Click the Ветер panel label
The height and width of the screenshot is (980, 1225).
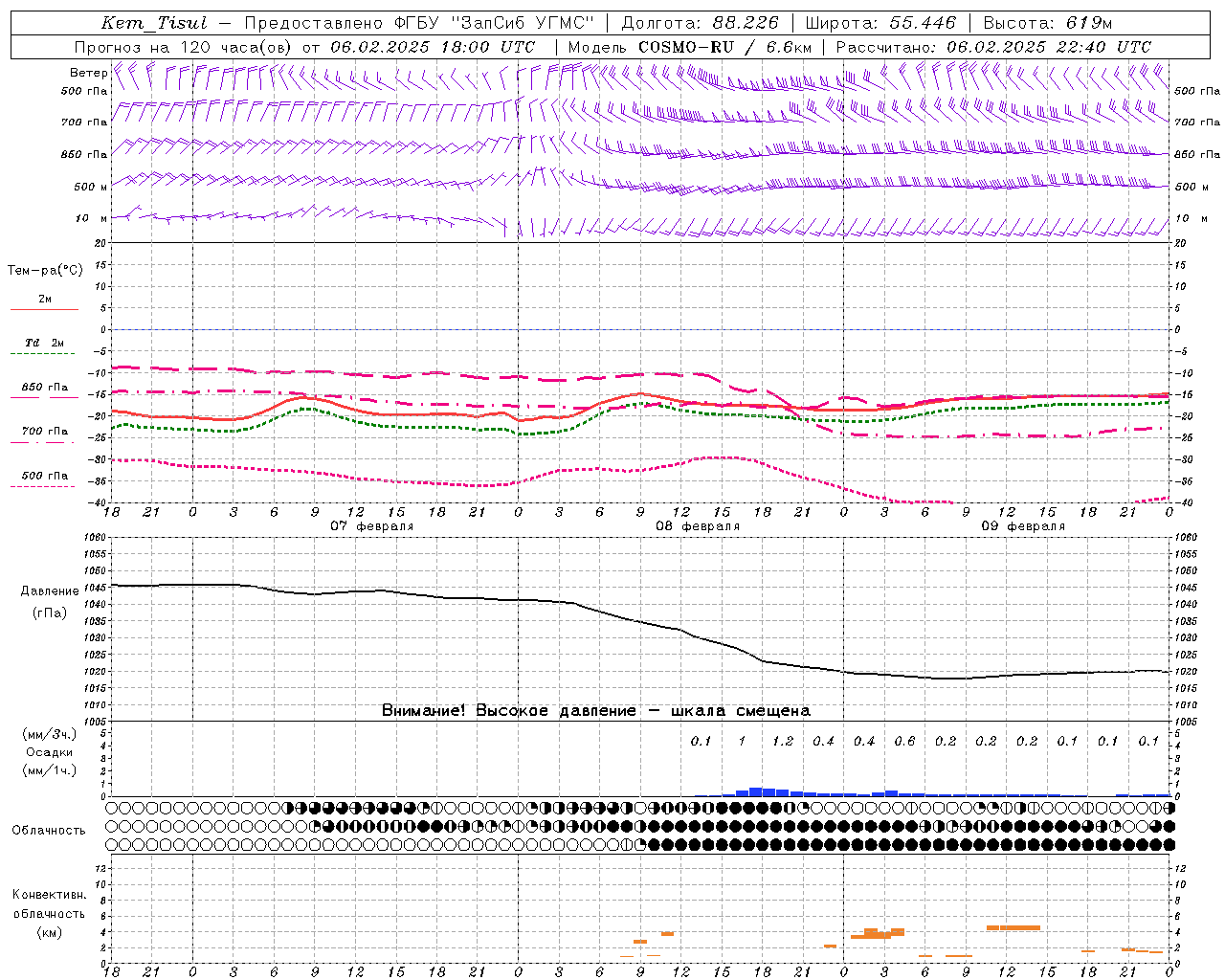tap(88, 73)
